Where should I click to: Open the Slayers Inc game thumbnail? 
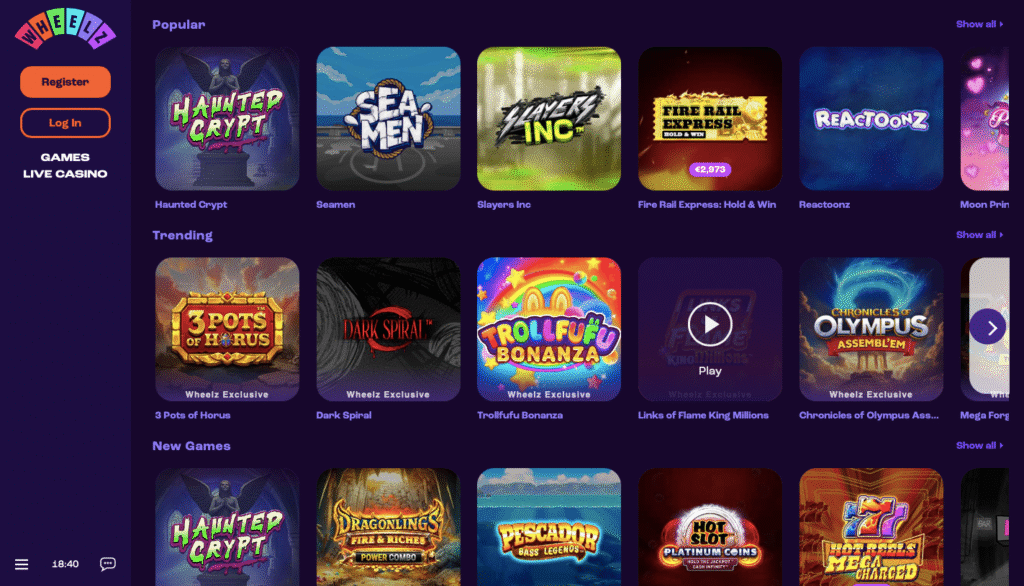click(549, 118)
